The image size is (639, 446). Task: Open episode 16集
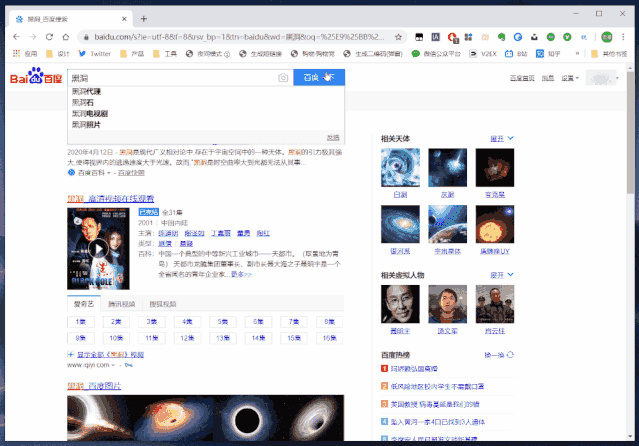(329, 338)
